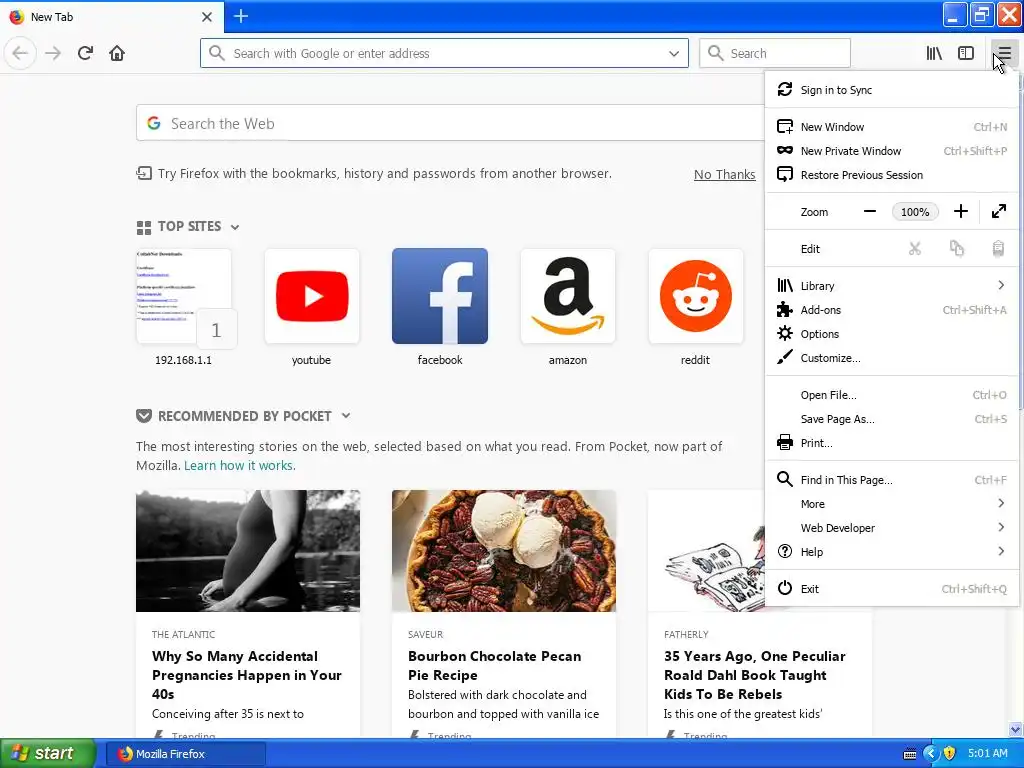Show sidebars via toolbar icon
The width and height of the screenshot is (1024, 768).
pyautogui.click(x=966, y=53)
